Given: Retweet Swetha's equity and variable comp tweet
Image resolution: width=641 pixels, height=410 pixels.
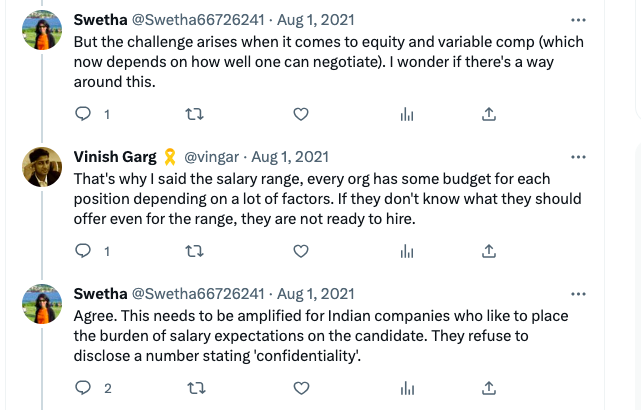Looking at the screenshot, I should 195,114.
